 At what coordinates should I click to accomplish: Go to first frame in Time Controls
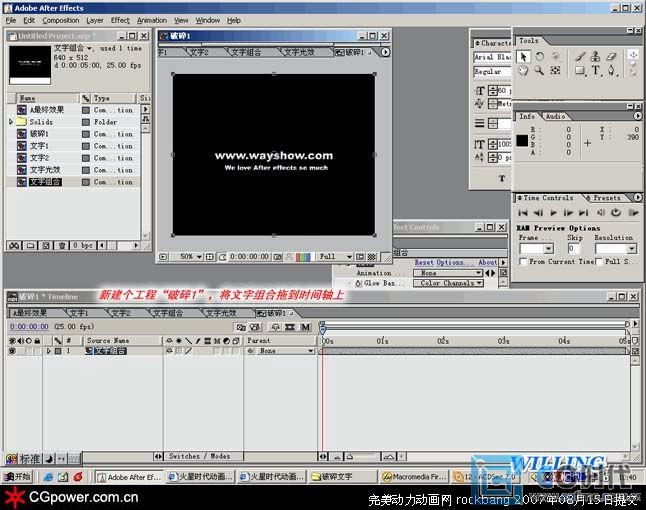click(x=523, y=213)
